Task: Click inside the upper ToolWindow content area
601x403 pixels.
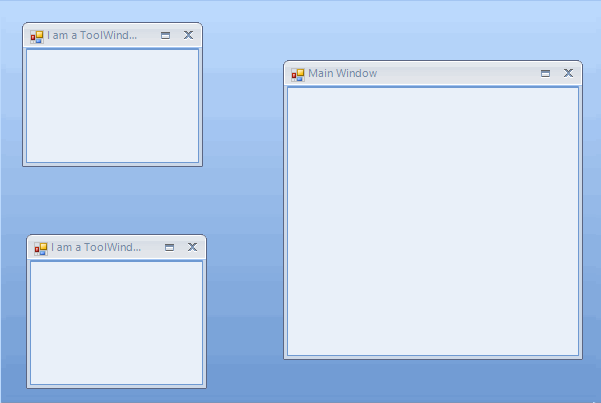Action: [x=112, y=105]
